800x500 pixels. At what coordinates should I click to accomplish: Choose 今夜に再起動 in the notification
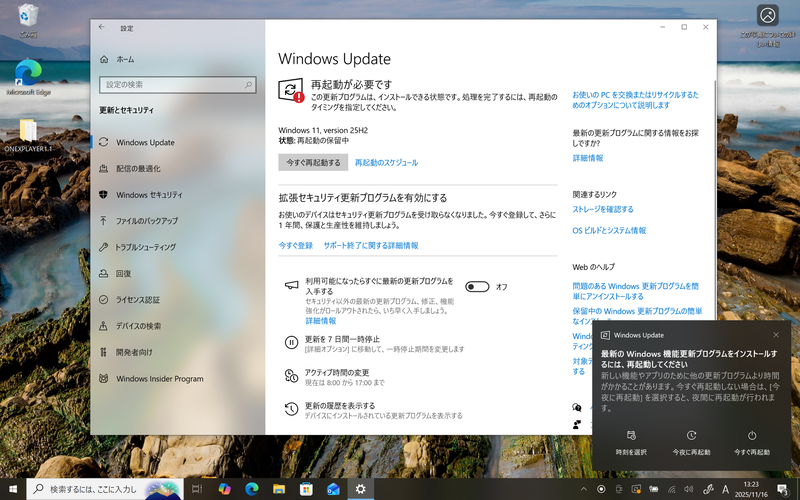(691, 443)
